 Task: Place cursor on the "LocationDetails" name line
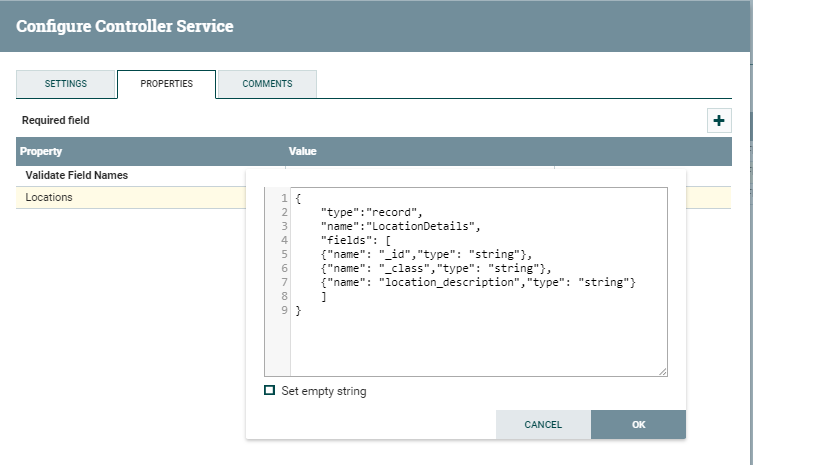click(401, 226)
